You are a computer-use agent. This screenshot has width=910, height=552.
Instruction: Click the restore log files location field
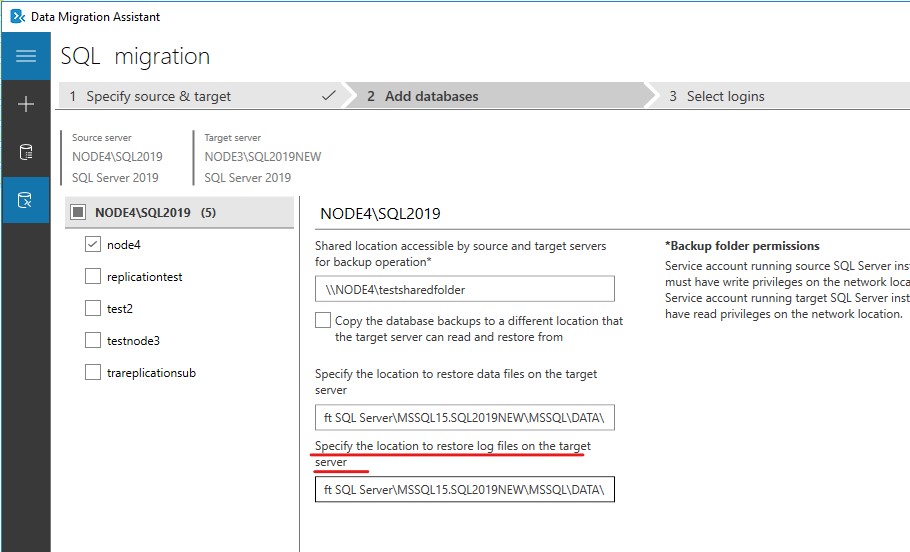pyautogui.click(x=465, y=489)
